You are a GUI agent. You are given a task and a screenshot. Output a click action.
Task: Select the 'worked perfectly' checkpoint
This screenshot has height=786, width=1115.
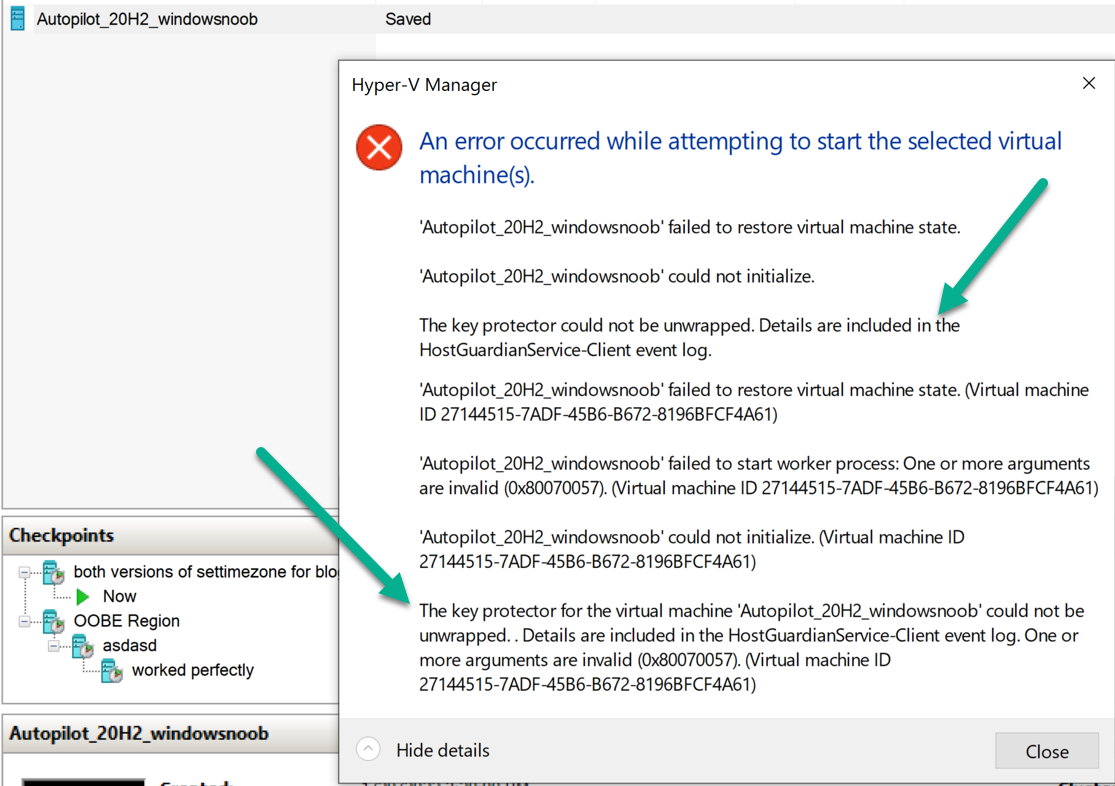(193, 670)
